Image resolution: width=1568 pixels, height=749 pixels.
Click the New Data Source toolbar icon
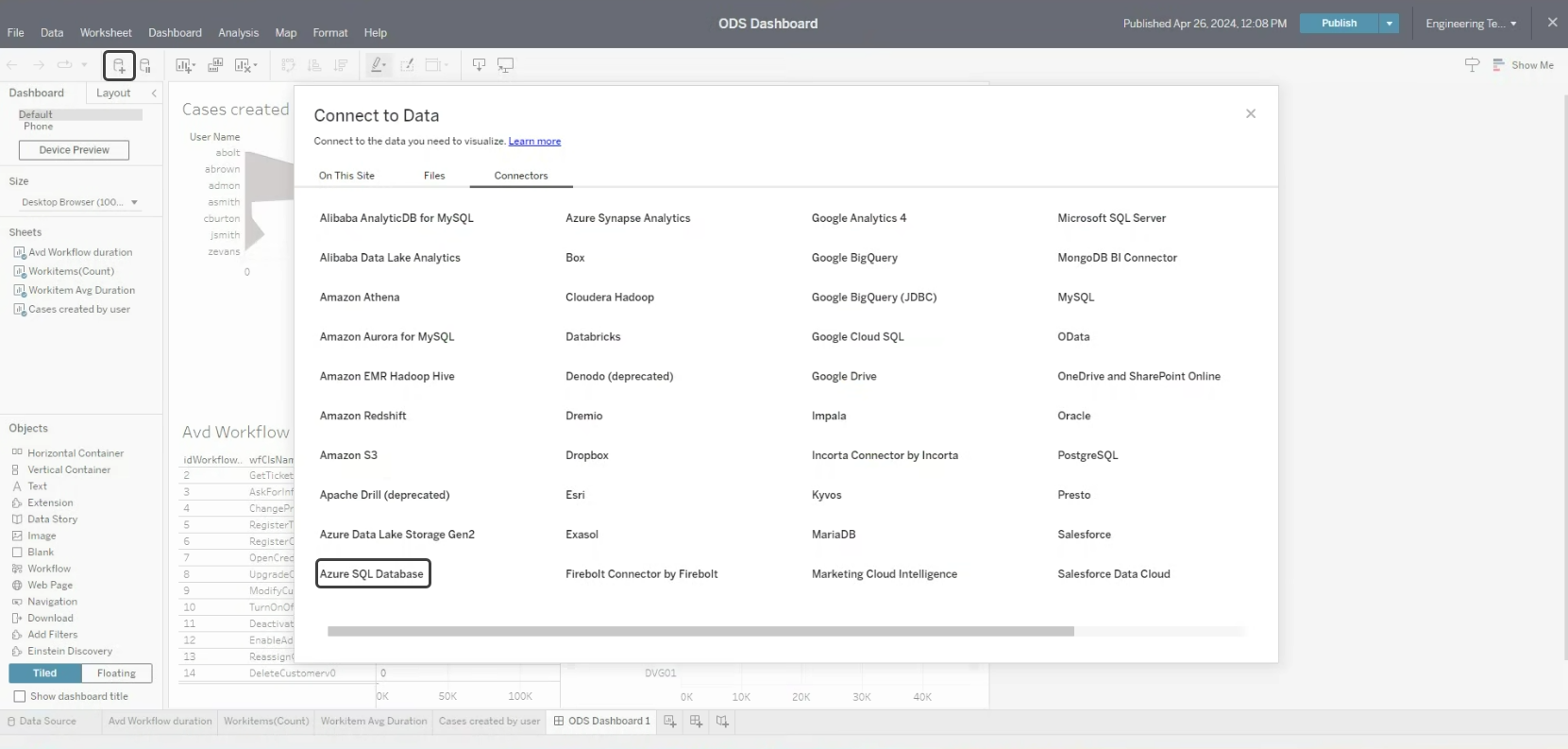(119, 65)
